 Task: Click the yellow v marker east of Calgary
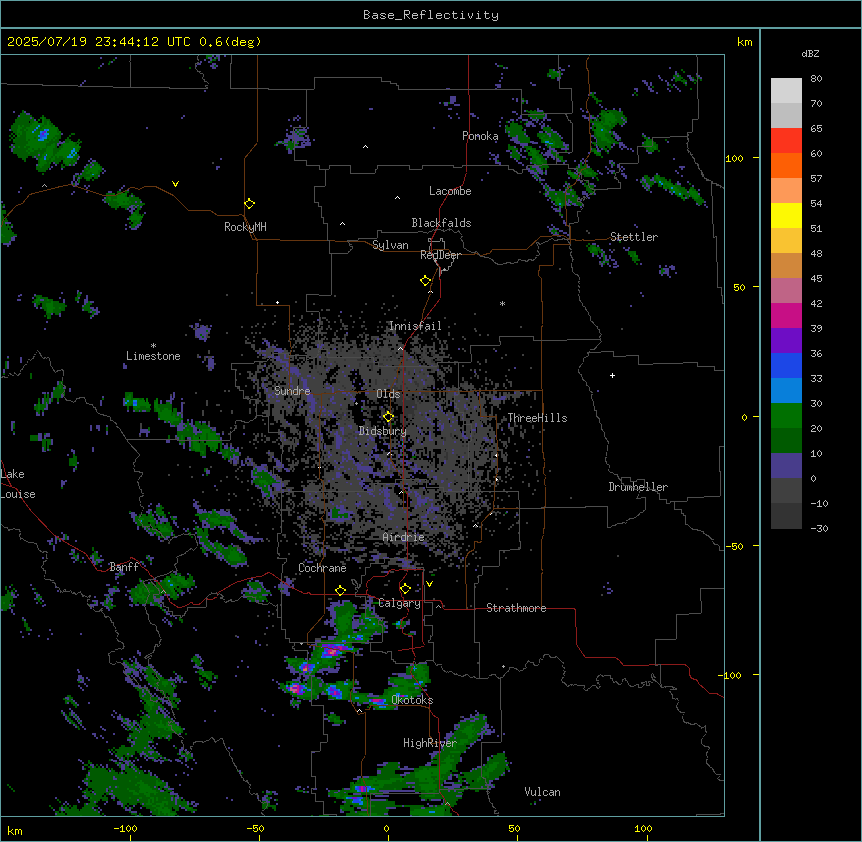tap(429, 584)
